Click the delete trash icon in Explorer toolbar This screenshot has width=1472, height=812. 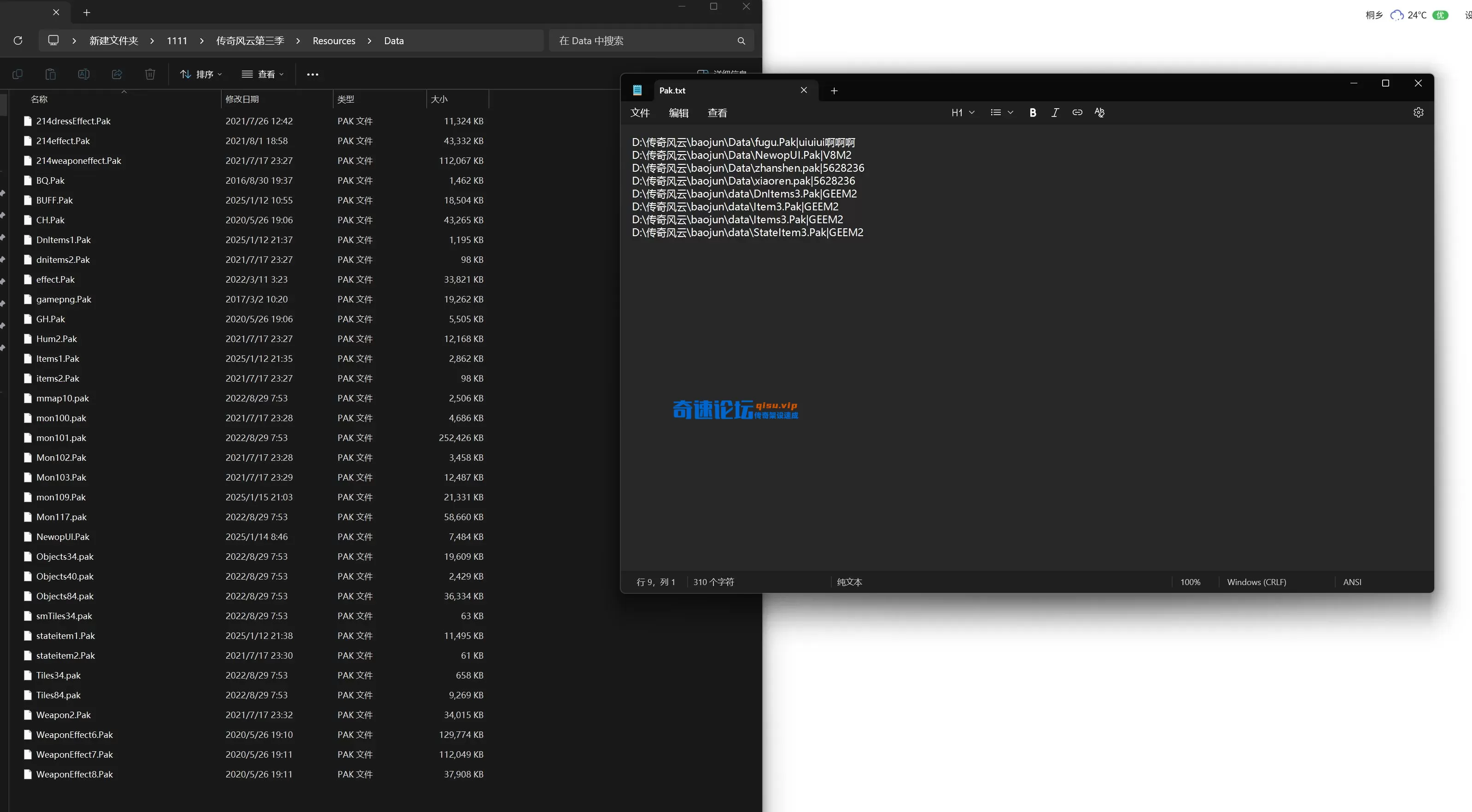point(150,74)
